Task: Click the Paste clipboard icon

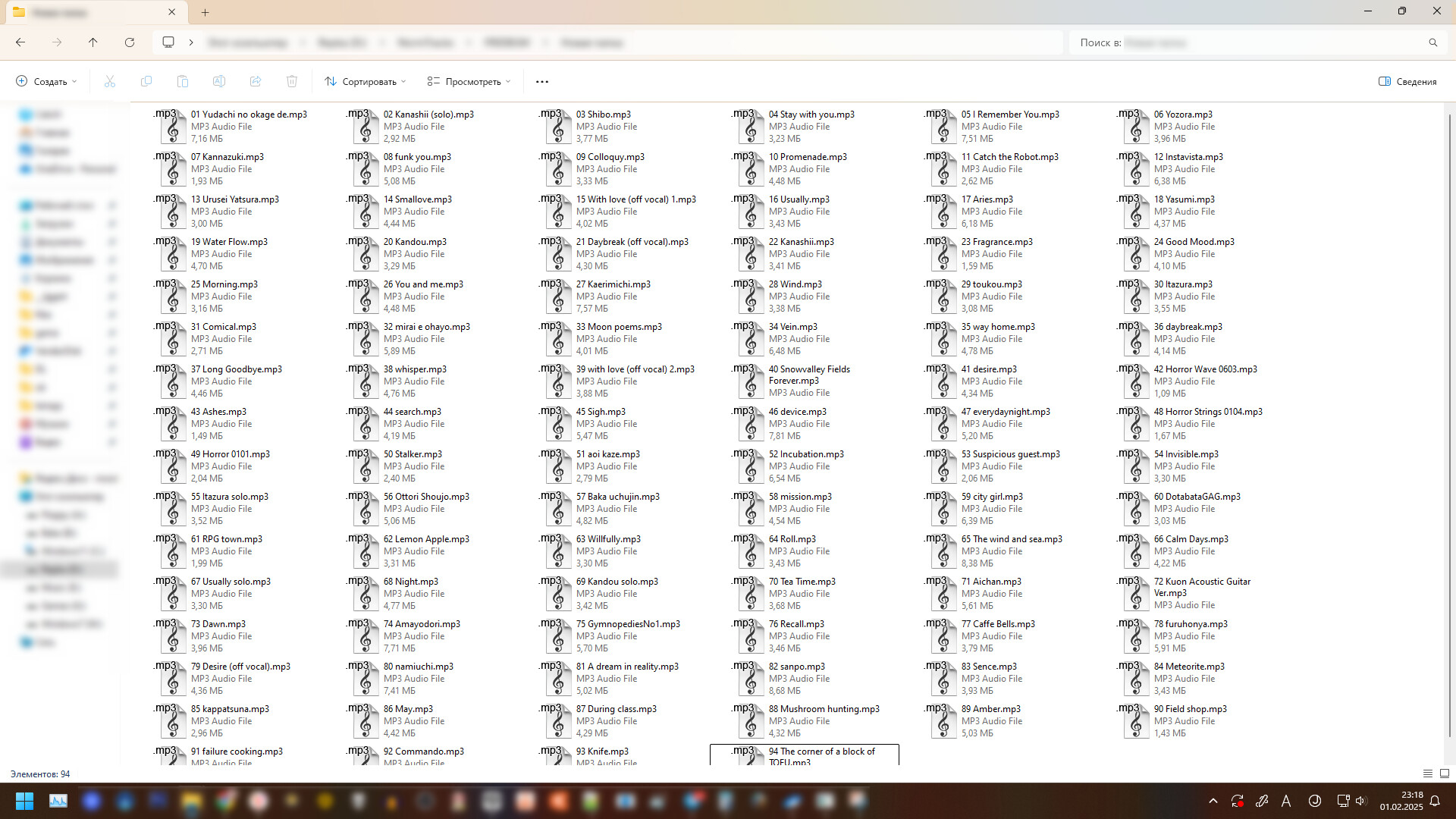Action: [183, 81]
